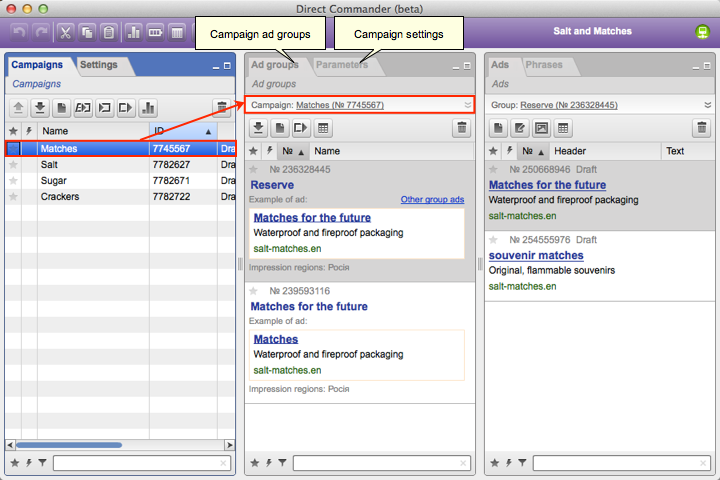Screen dimensions: 720x480
Task: Click the Undo icon in top toolbar
Action: click(x=19, y=33)
